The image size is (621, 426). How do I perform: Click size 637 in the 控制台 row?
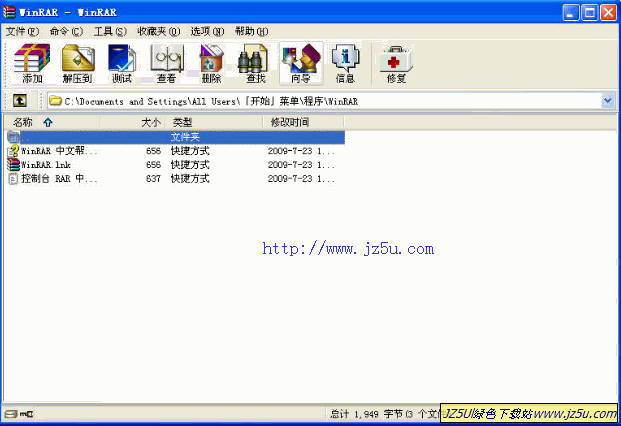pos(153,179)
